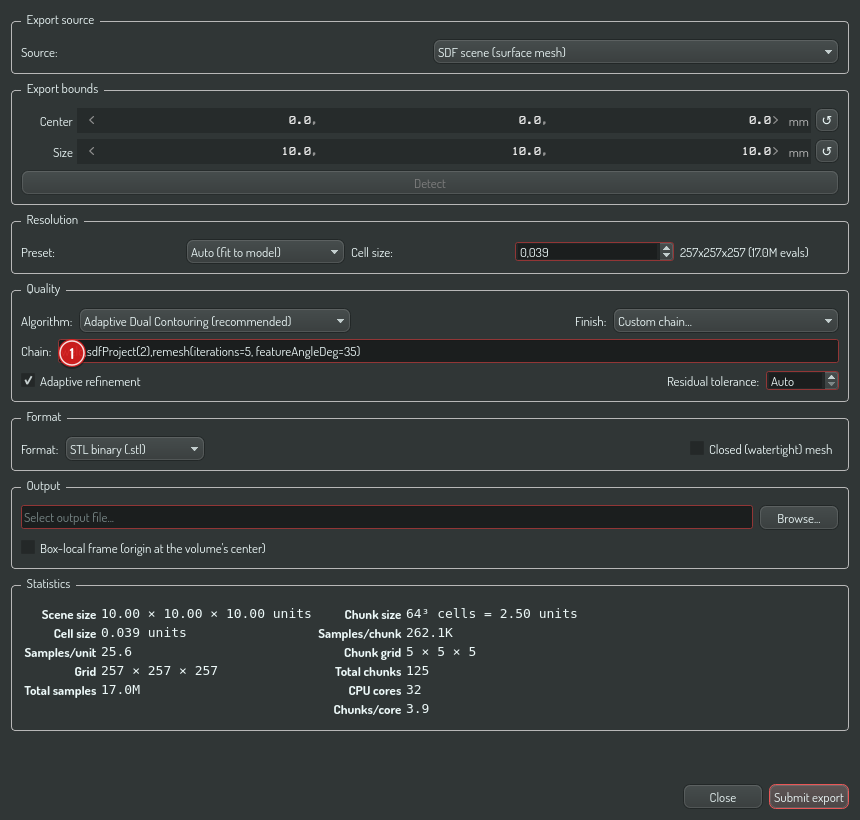Click the Grid '257 × 257 × 257' statistic
The width and height of the screenshot is (860, 820).
[160, 671]
